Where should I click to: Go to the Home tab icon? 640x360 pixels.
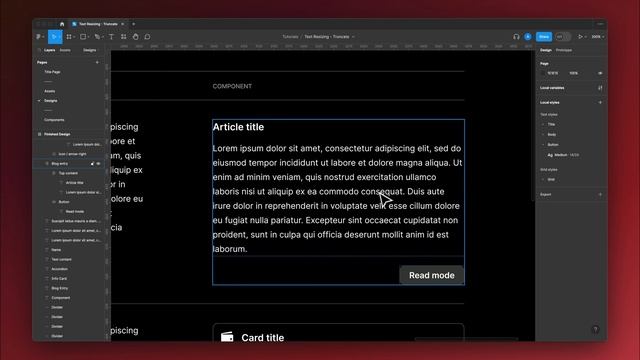(x=62, y=24)
